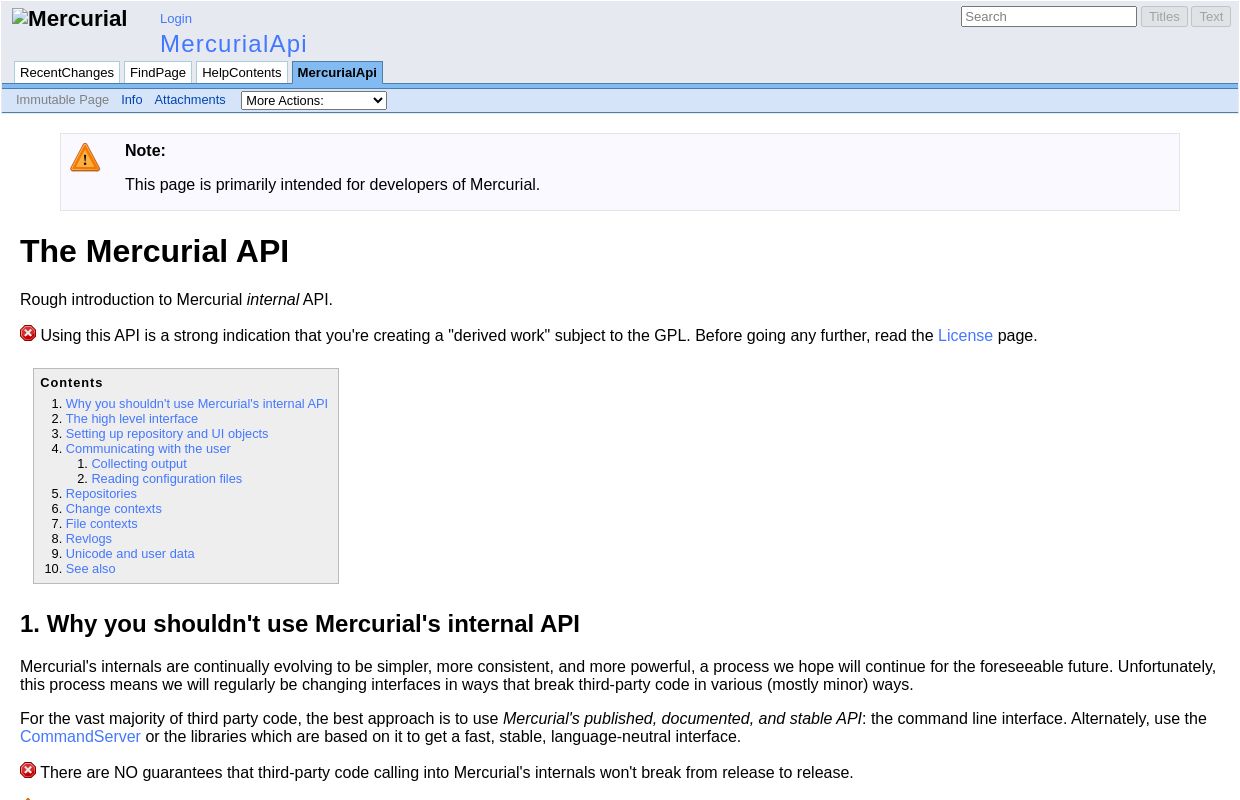Click the Mercurial logo image
Screen dimensions: 1240x800
(x=69, y=18)
